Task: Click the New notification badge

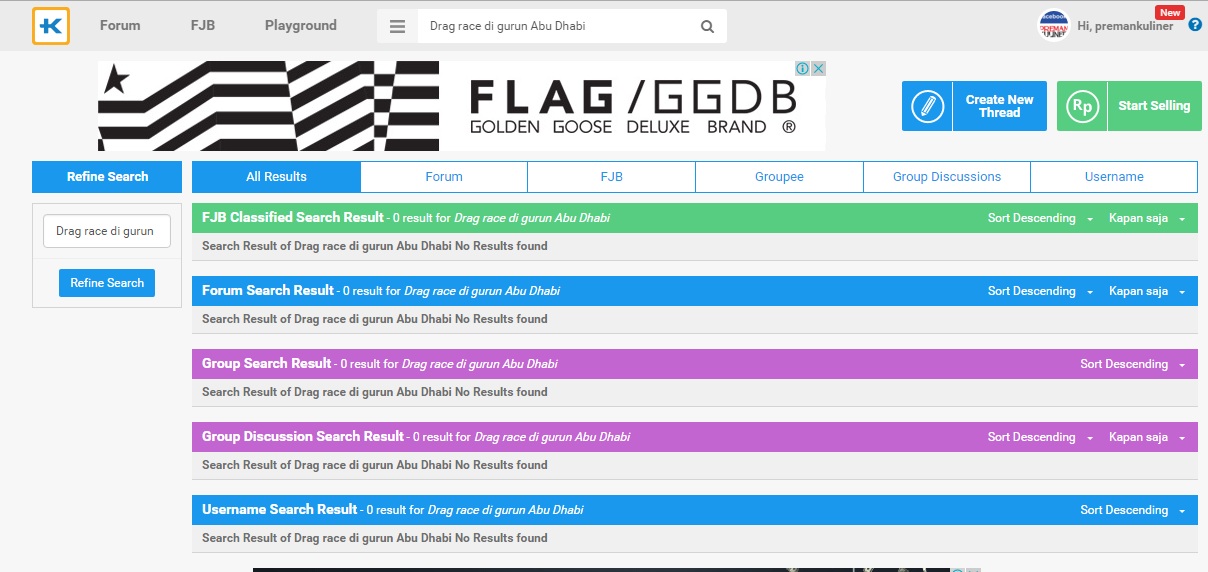Action: tap(1169, 12)
